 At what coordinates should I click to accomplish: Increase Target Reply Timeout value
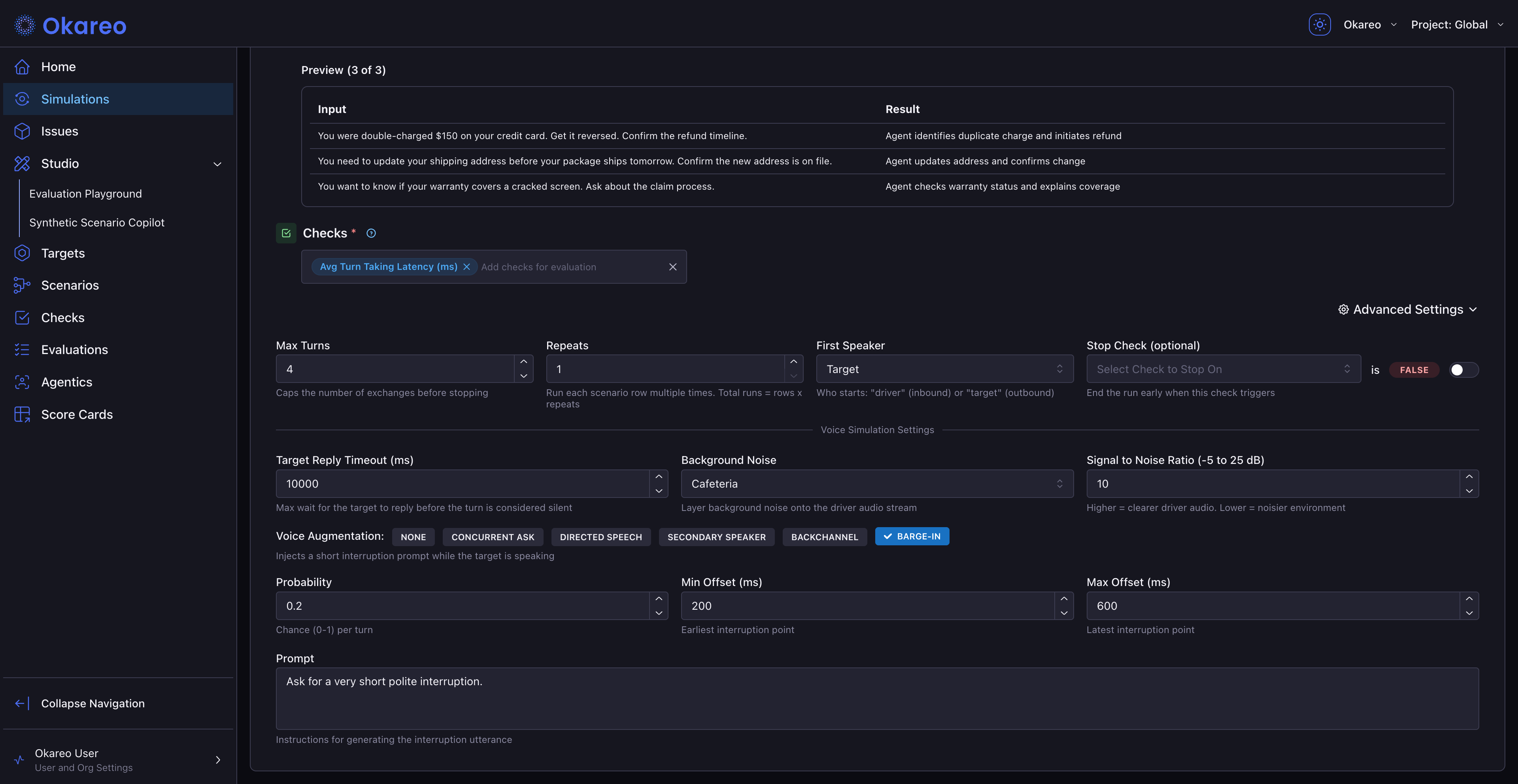click(659, 477)
